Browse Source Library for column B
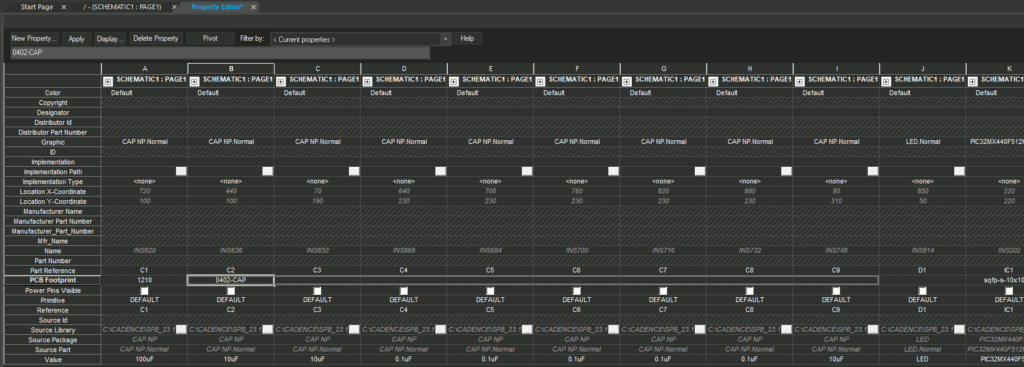Image resolution: width=1024 pixels, height=367 pixels. [x=267, y=330]
